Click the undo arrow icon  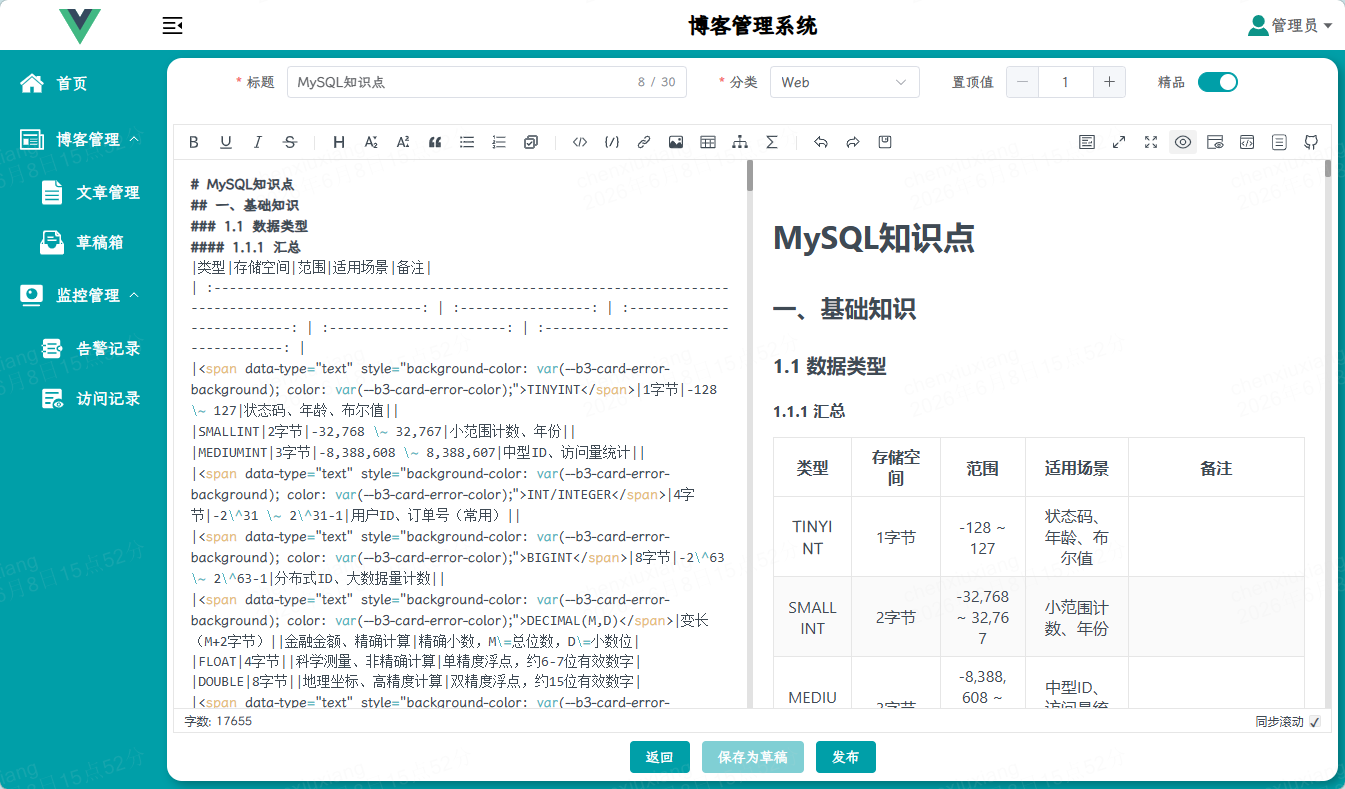click(821, 142)
